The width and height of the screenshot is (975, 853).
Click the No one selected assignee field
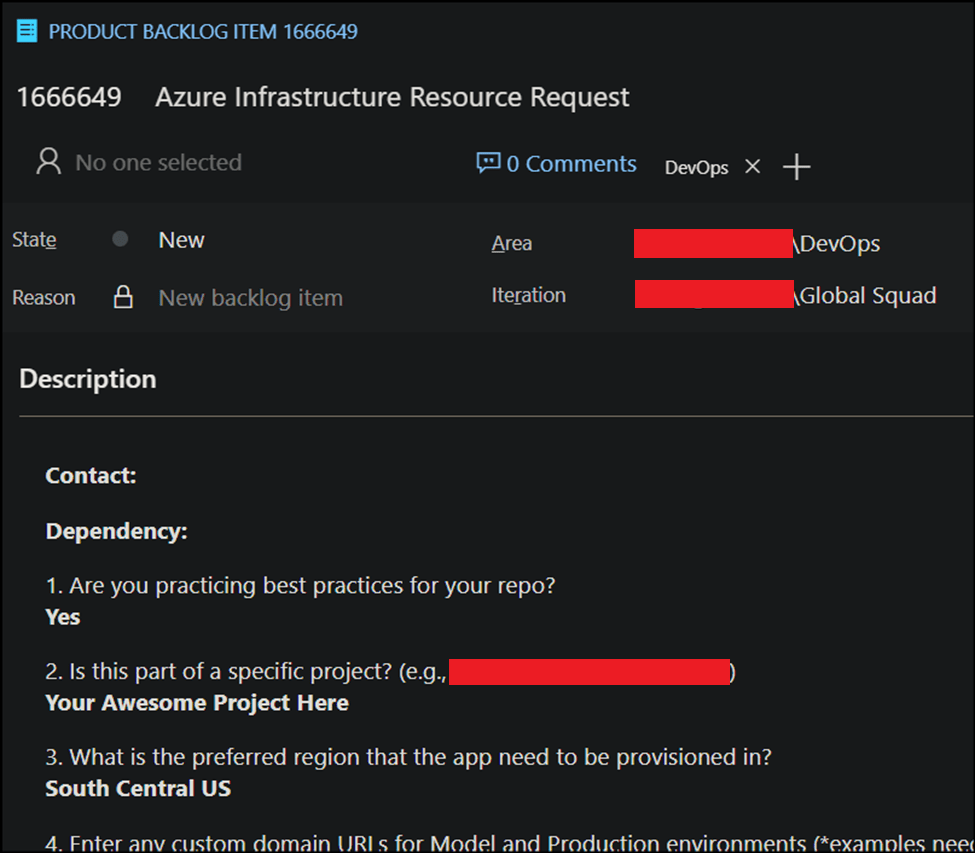(x=158, y=162)
